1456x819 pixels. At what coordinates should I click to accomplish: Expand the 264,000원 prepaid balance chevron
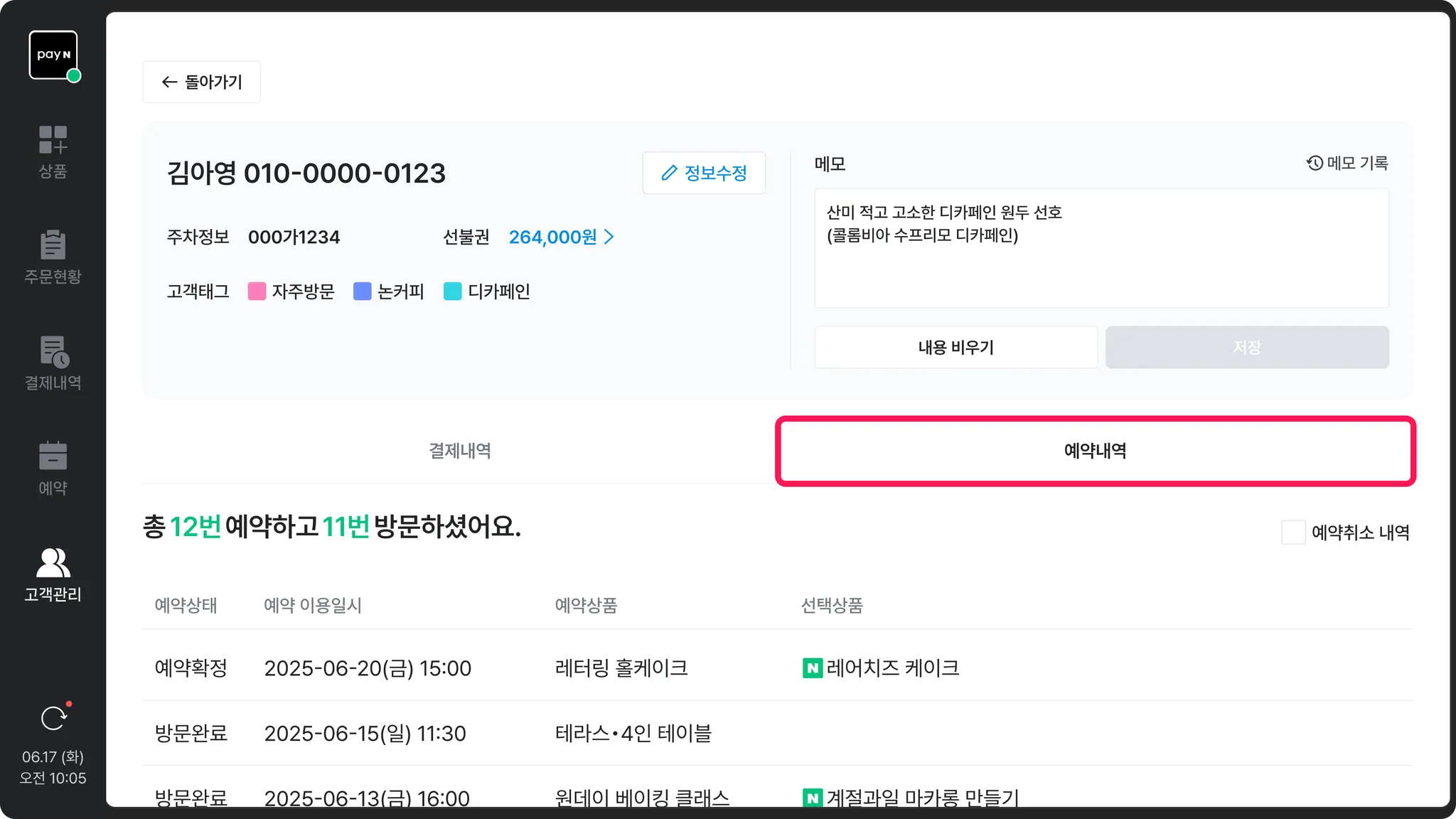click(x=609, y=237)
